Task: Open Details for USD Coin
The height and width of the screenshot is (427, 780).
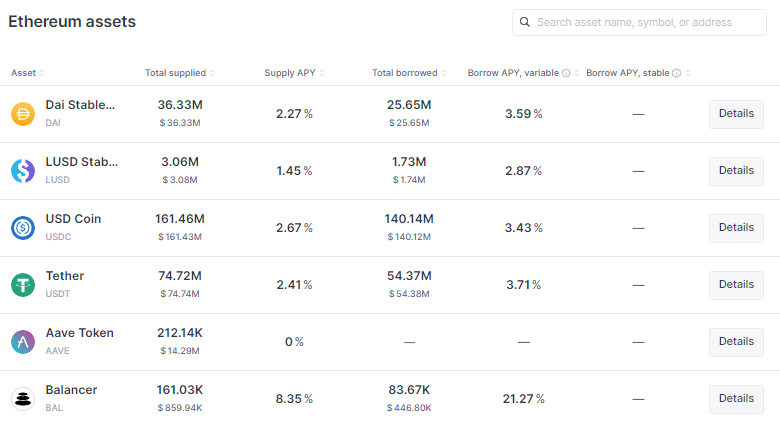Action: 736,228
